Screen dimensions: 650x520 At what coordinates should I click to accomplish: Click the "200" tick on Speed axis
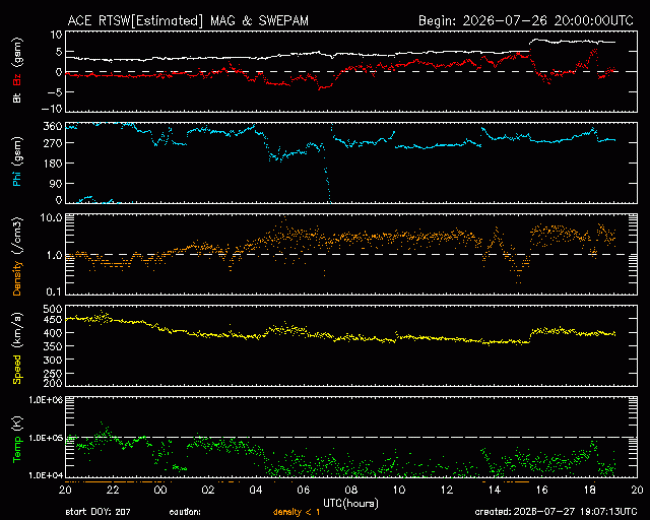click(53, 383)
